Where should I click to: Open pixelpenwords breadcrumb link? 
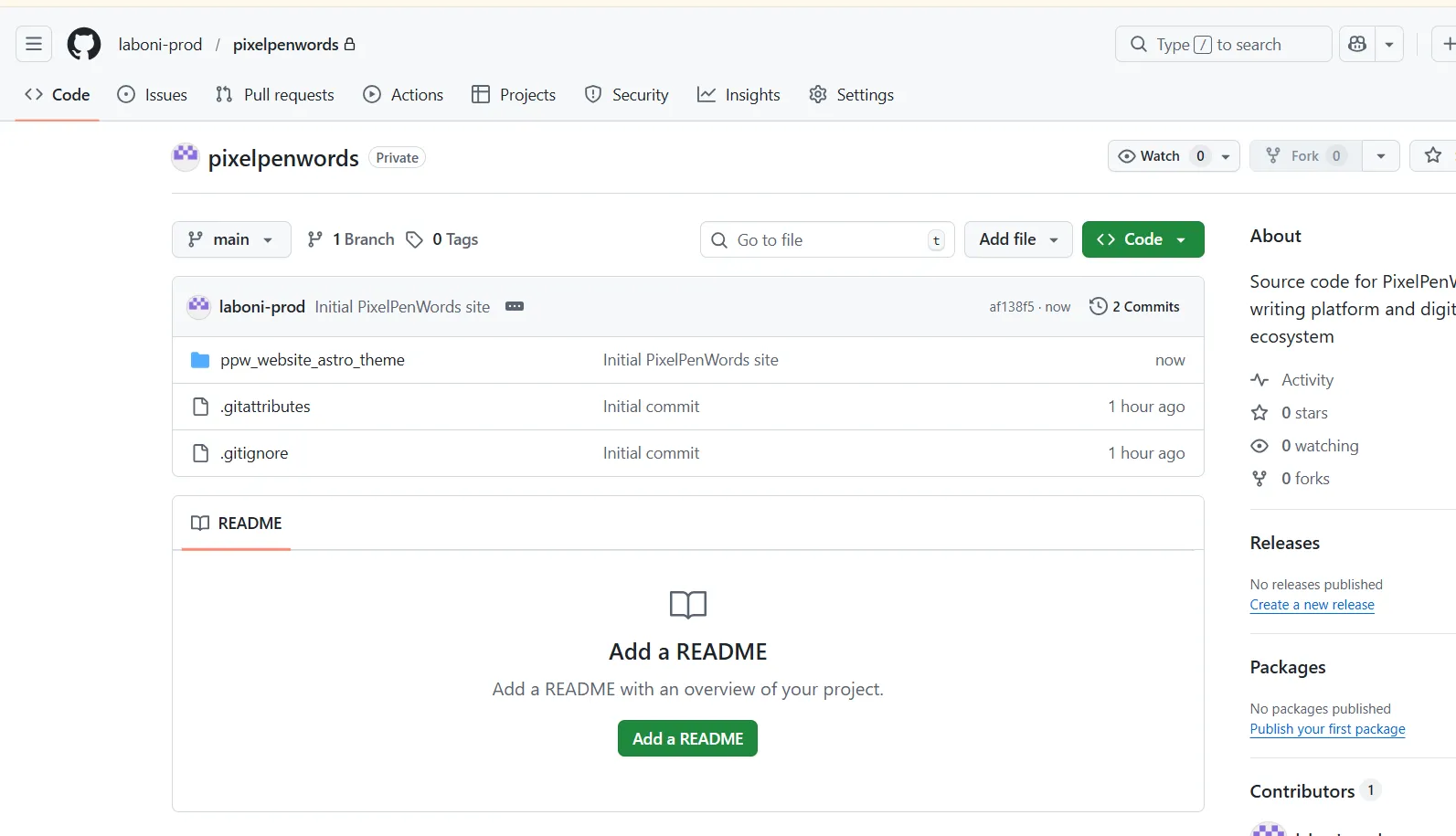pos(286,45)
